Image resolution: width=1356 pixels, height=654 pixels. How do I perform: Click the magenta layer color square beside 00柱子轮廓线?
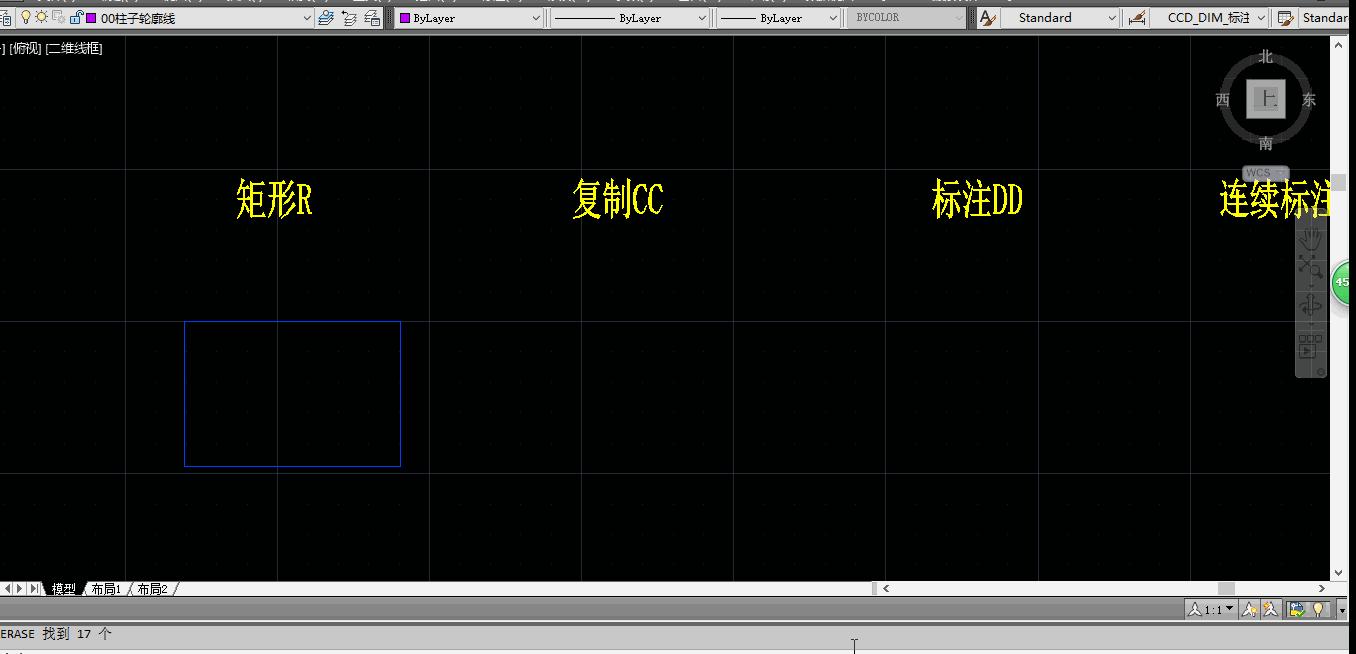[x=91, y=18]
